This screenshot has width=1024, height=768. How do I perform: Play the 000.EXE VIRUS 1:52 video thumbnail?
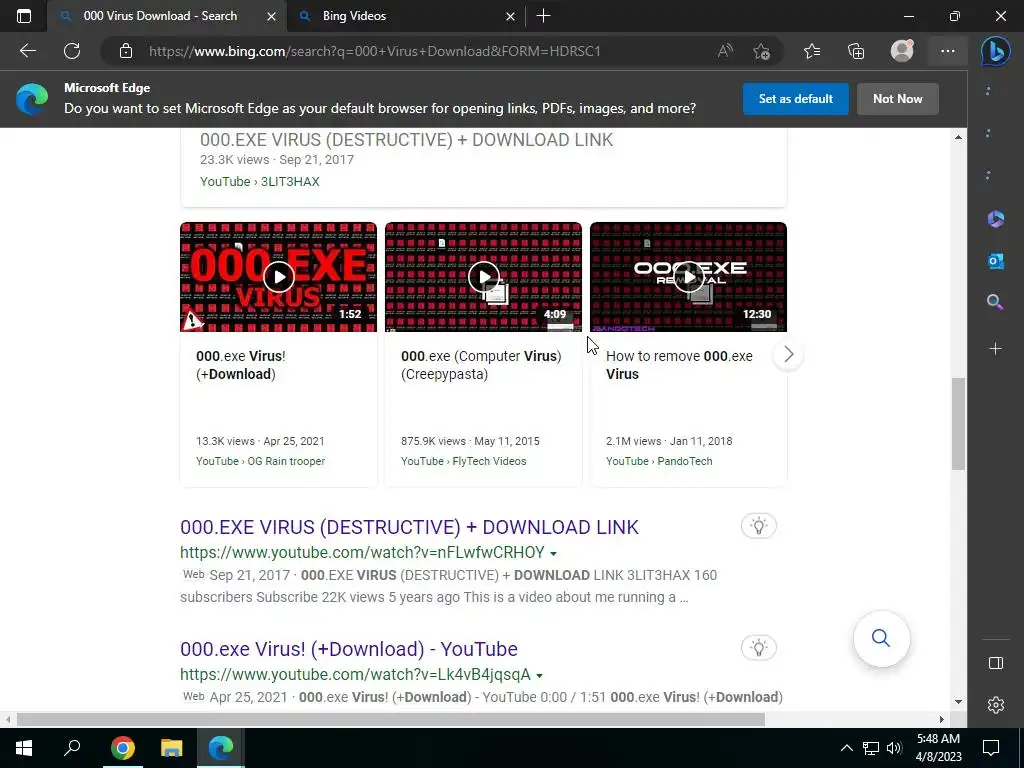coord(278,277)
